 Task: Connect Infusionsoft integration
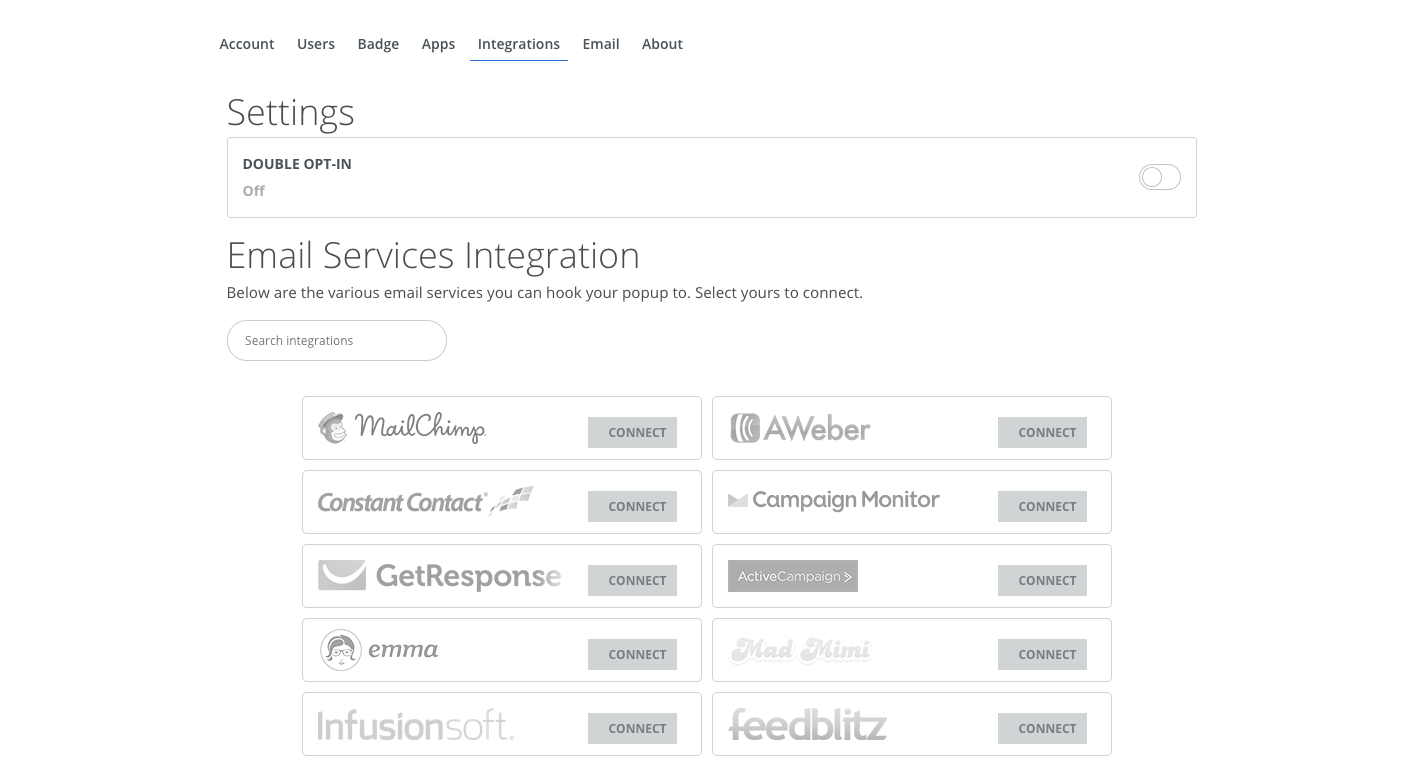pyautogui.click(x=632, y=728)
